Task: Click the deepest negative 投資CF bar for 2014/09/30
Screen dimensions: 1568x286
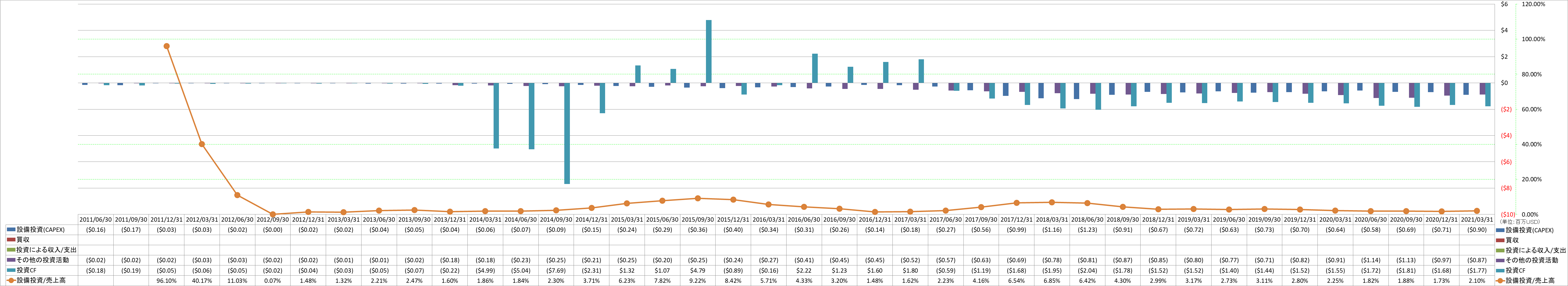Action: (x=567, y=134)
